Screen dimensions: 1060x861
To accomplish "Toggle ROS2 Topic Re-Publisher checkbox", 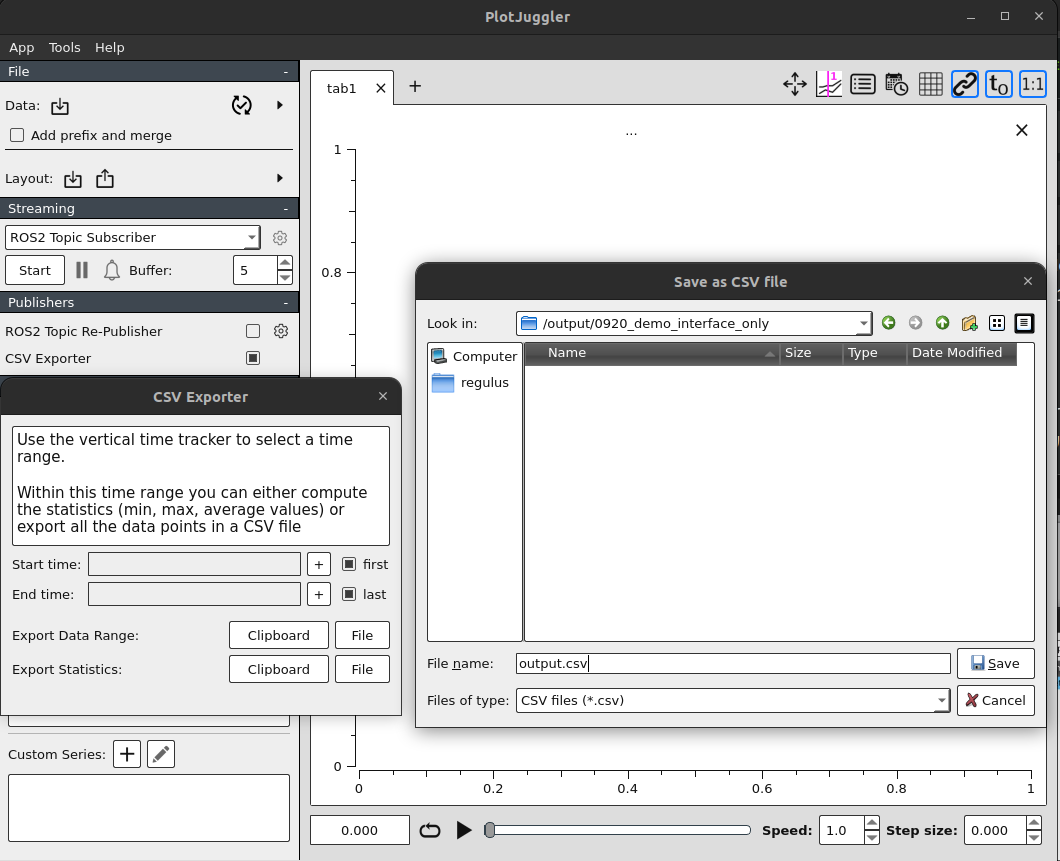I will (x=253, y=331).
